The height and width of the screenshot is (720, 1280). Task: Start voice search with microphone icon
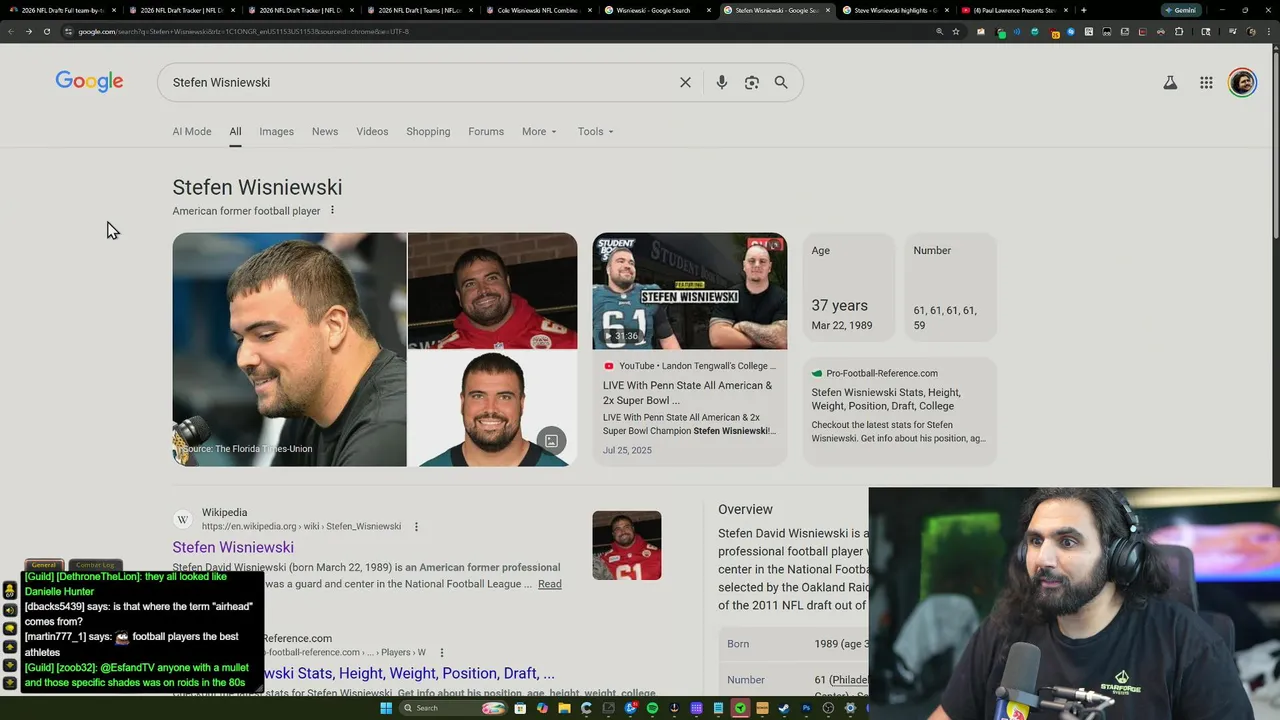click(x=721, y=82)
